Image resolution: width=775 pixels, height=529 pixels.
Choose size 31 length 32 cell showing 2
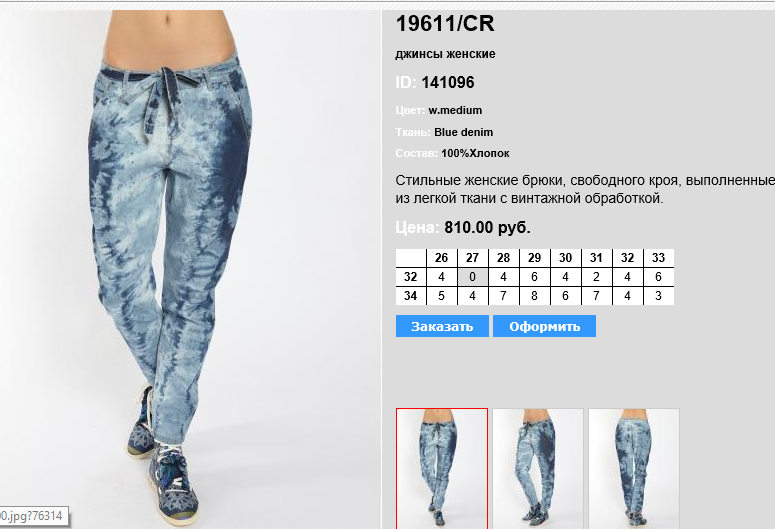(x=596, y=277)
